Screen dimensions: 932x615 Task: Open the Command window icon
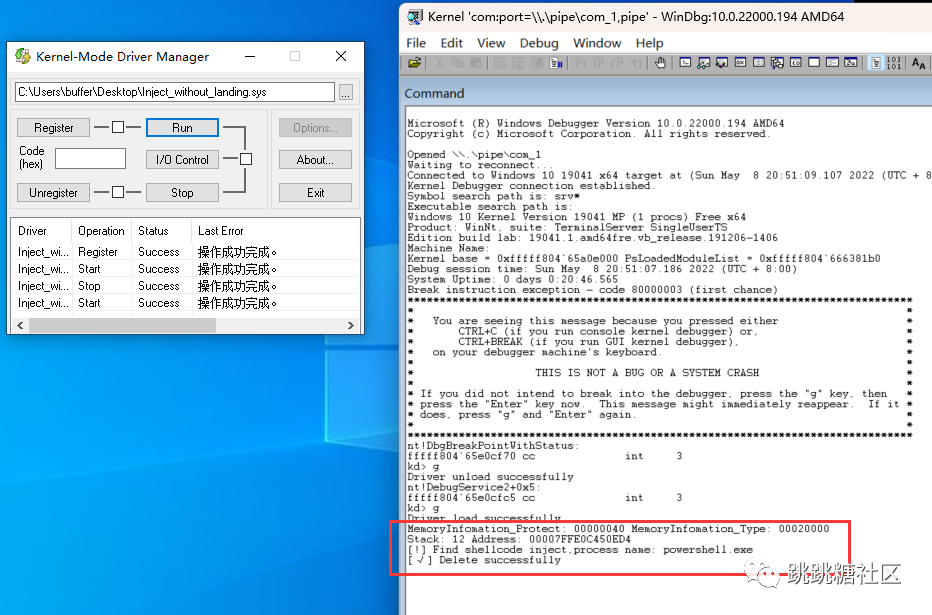[684, 62]
